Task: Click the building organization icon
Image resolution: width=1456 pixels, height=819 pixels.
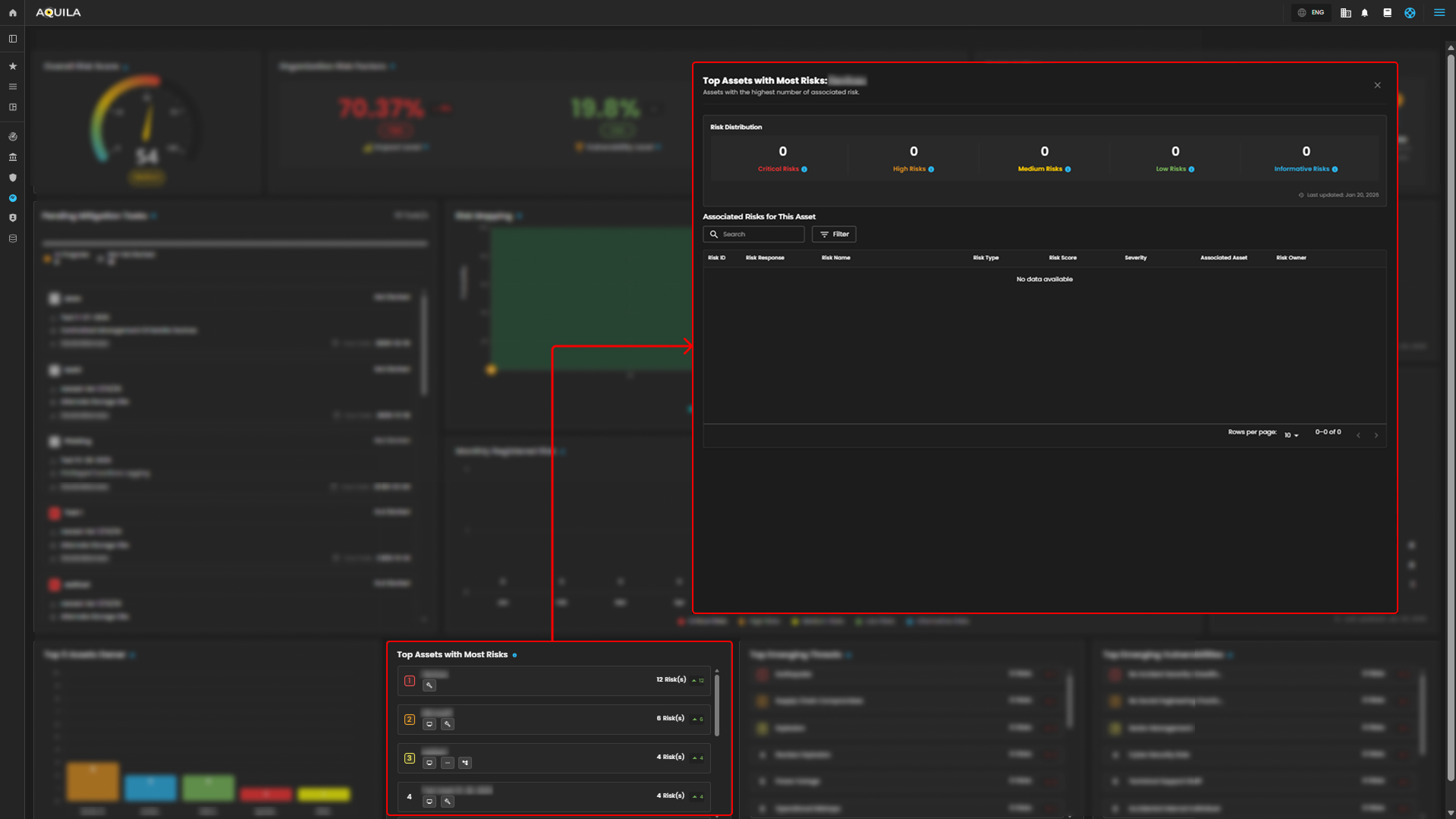Action: [x=1345, y=13]
